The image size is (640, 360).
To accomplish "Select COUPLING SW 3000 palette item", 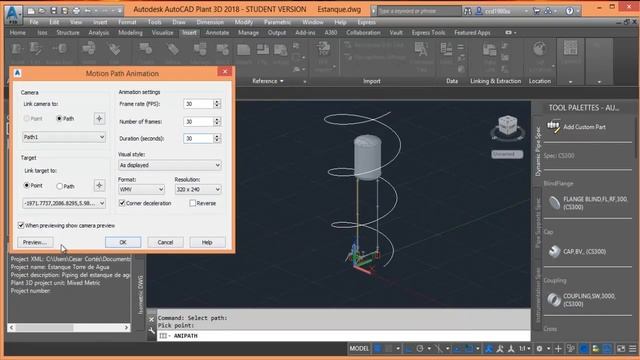I will (x=582, y=300).
